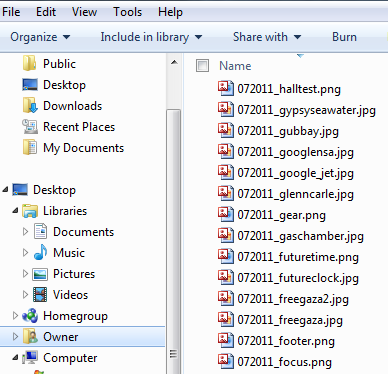Select the 072011_gear.png file icon
388x374 pixels.
point(226,214)
